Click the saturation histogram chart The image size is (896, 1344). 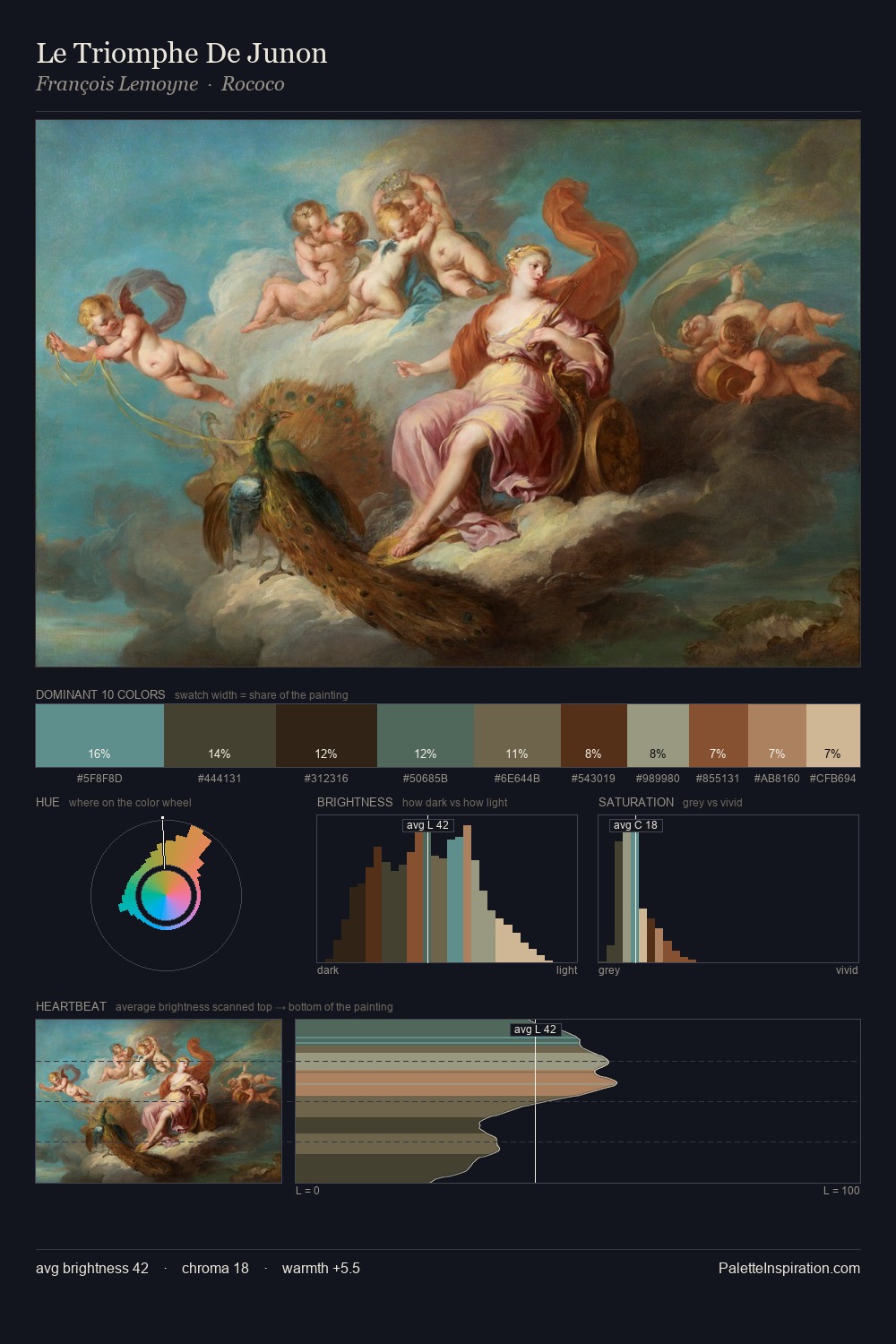[x=728, y=889]
